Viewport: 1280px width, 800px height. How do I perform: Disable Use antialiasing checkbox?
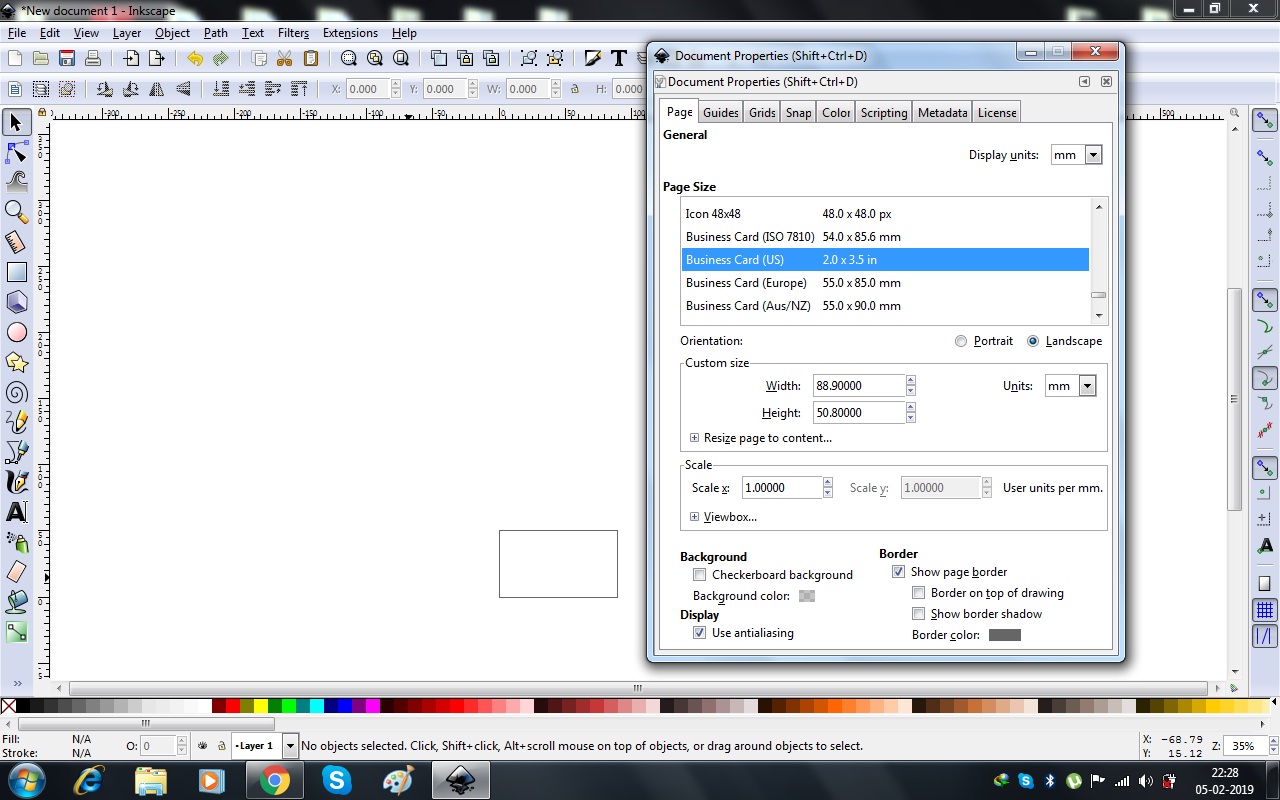pyautogui.click(x=699, y=633)
